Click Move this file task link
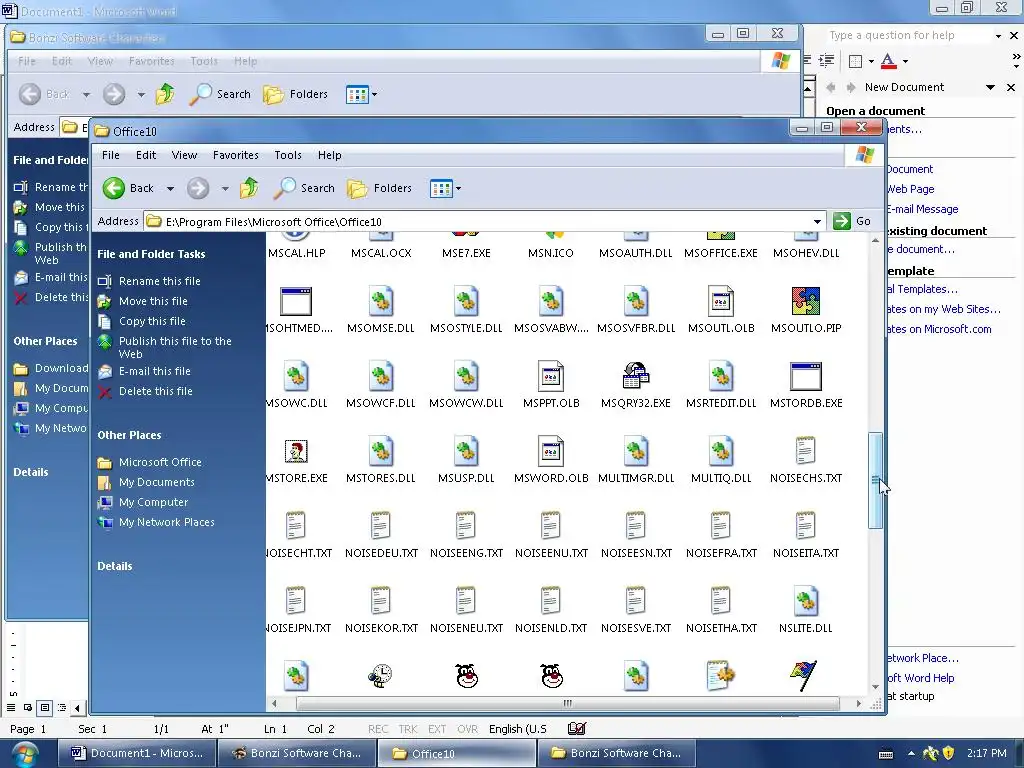The image size is (1024, 768). click(x=153, y=301)
